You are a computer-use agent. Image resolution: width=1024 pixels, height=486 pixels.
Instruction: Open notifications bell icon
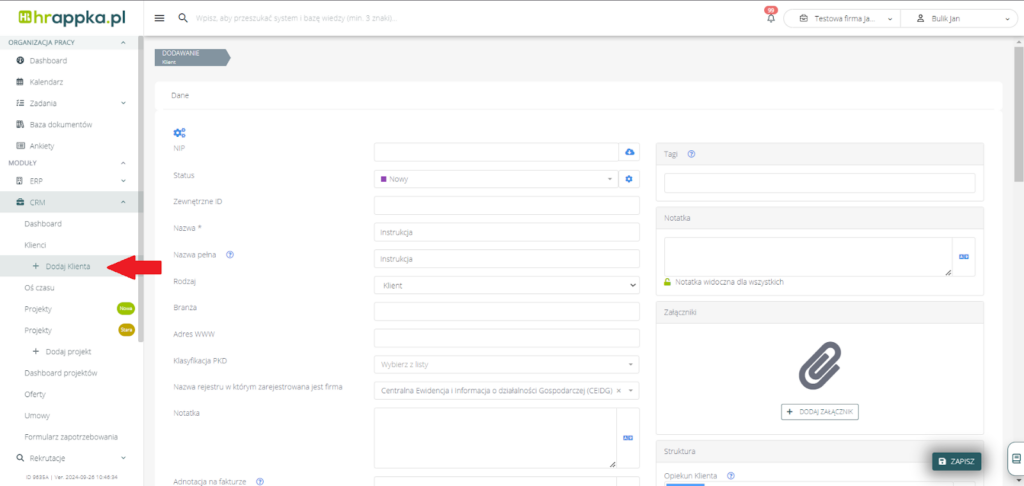point(771,18)
